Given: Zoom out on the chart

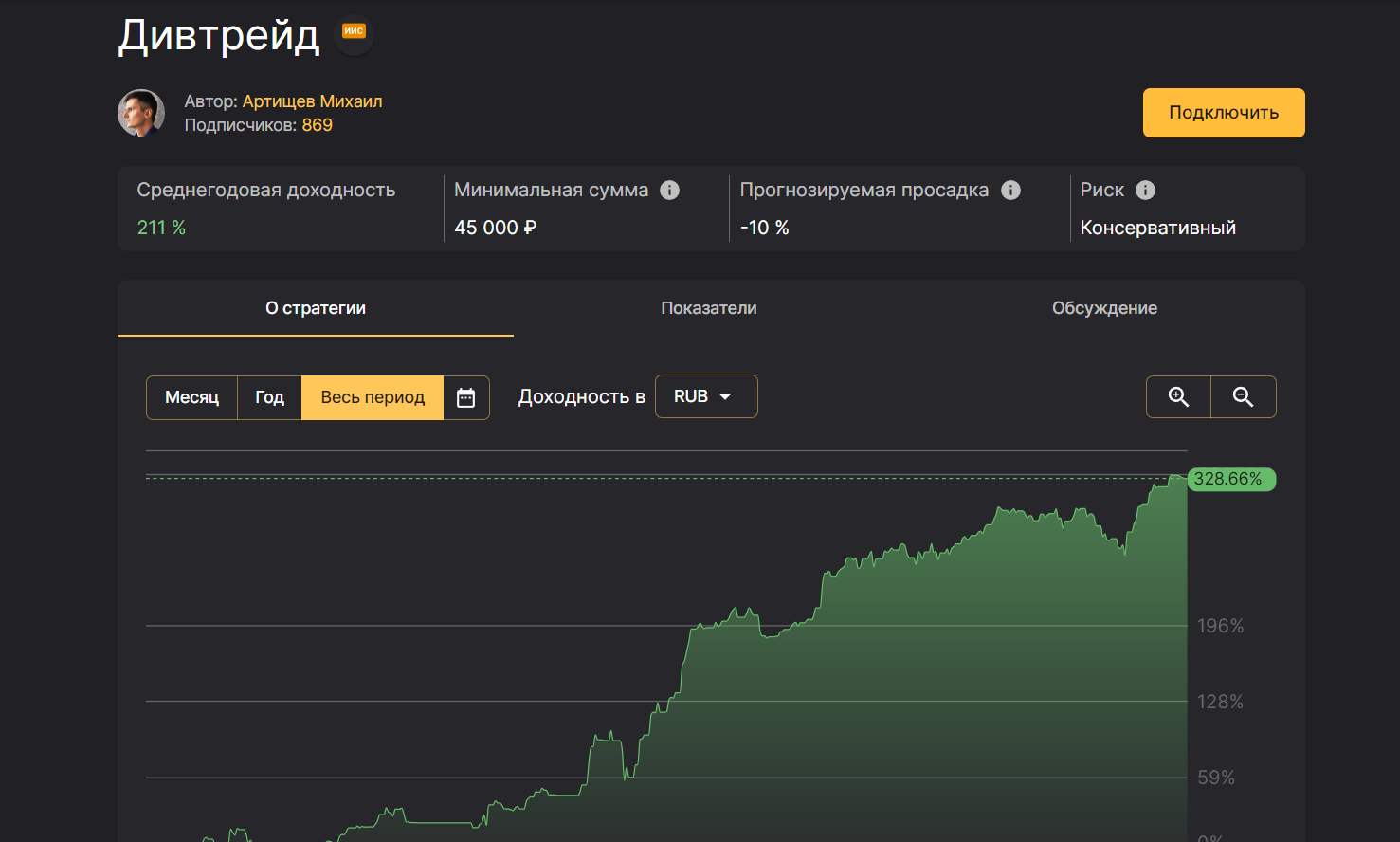Looking at the screenshot, I should pos(1244,397).
